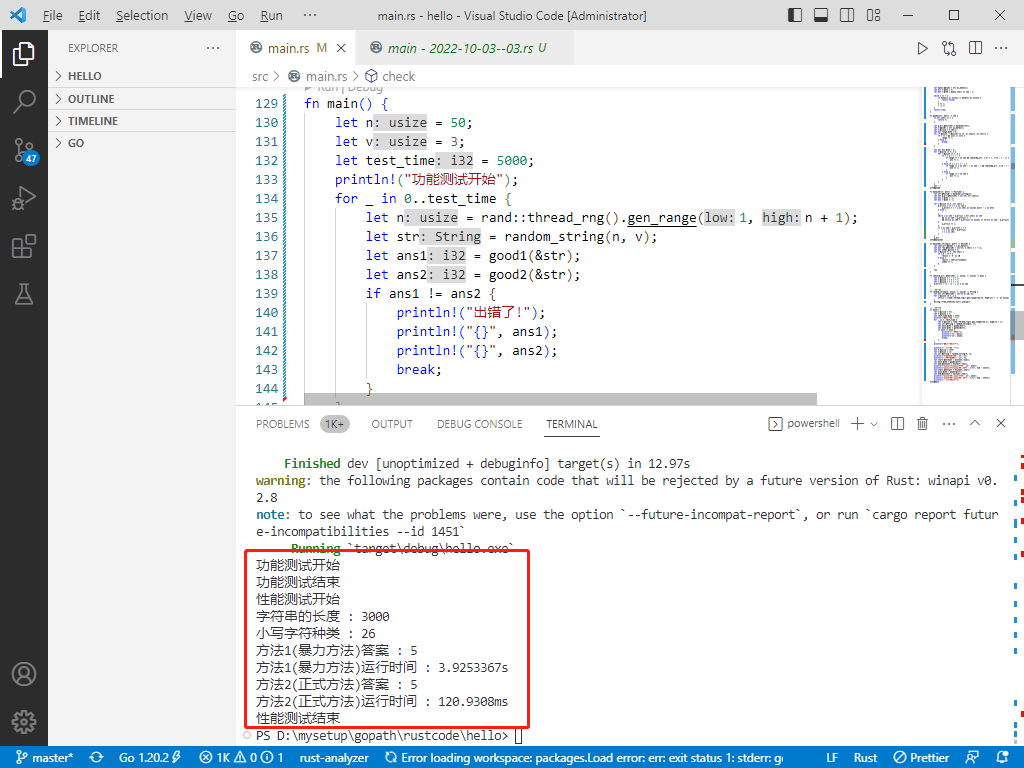This screenshot has height=768, width=1024.
Task: Click the Synchronize Changes status bar icon
Action: pyautogui.click(x=97, y=758)
